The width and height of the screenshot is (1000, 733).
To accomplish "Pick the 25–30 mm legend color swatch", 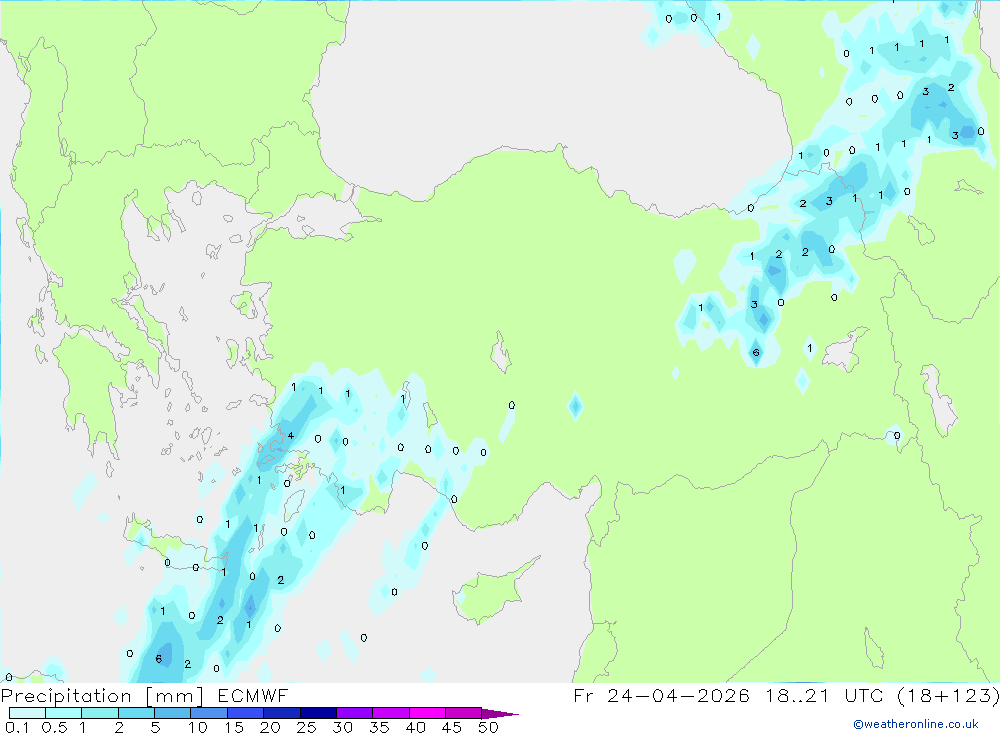I will click(x=318, y=713).
